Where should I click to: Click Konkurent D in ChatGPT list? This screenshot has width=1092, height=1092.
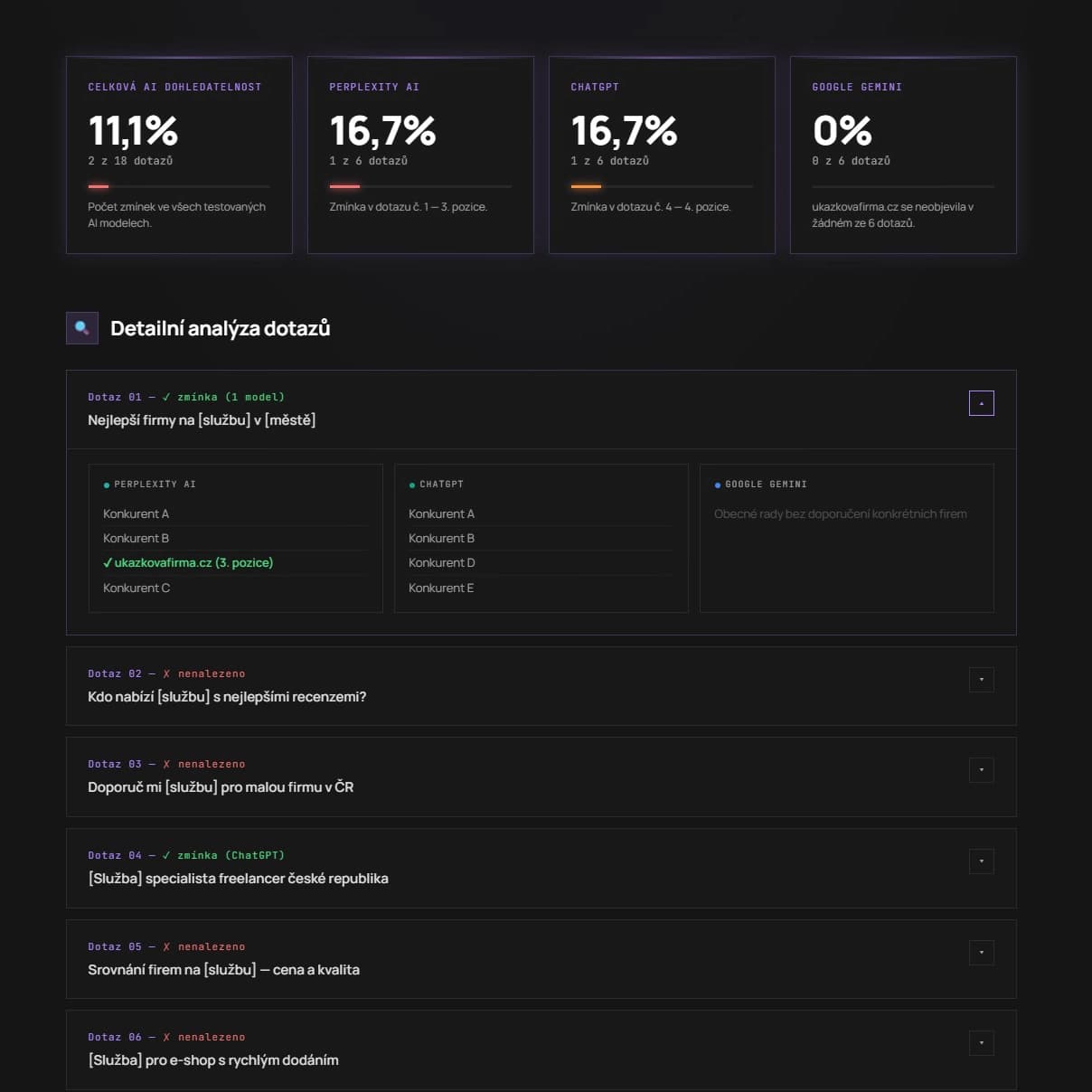tap(441, 562)
